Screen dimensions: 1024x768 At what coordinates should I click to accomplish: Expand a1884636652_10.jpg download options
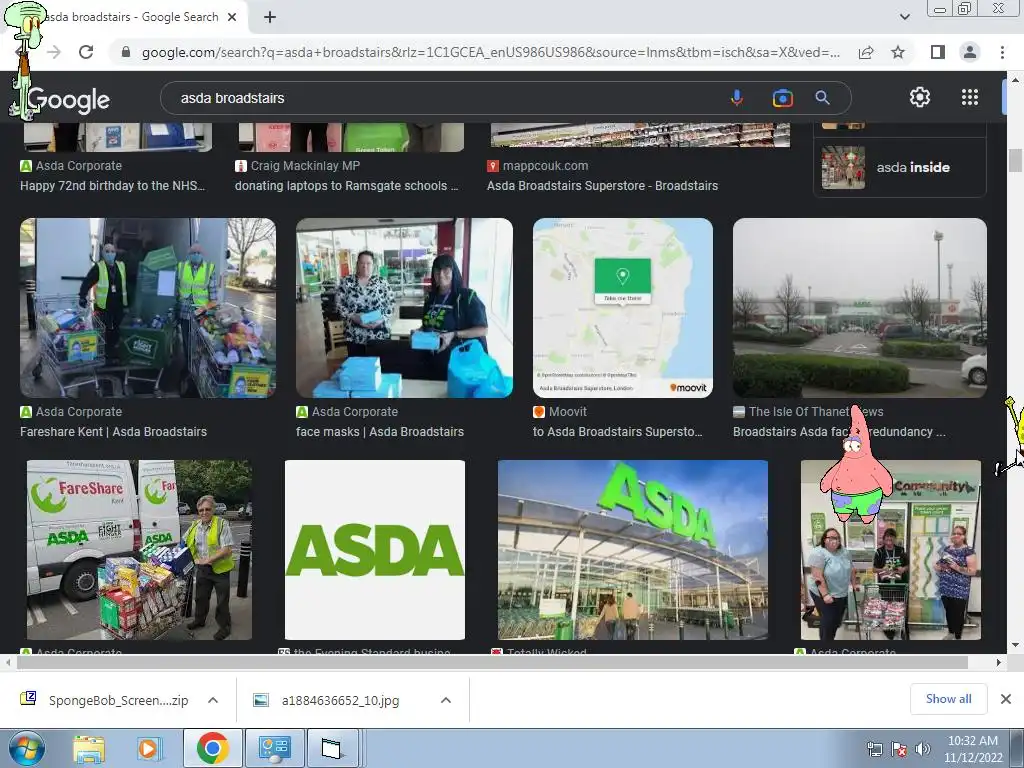[x=446, y=700]
